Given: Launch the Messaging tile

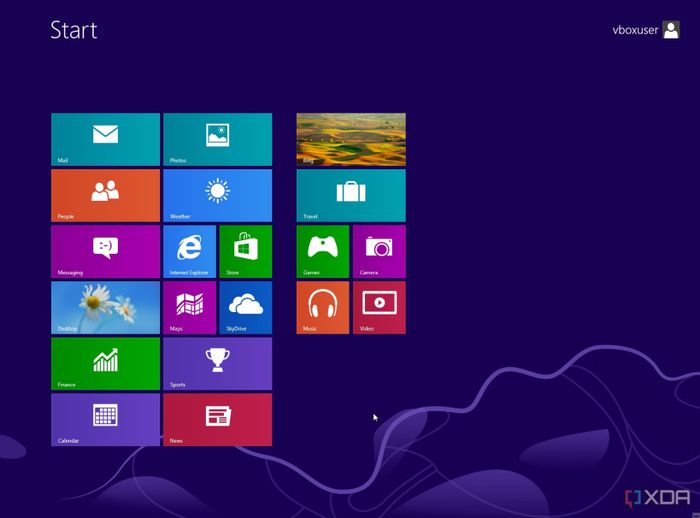Looking at the screenshot, I should point(105,251).
